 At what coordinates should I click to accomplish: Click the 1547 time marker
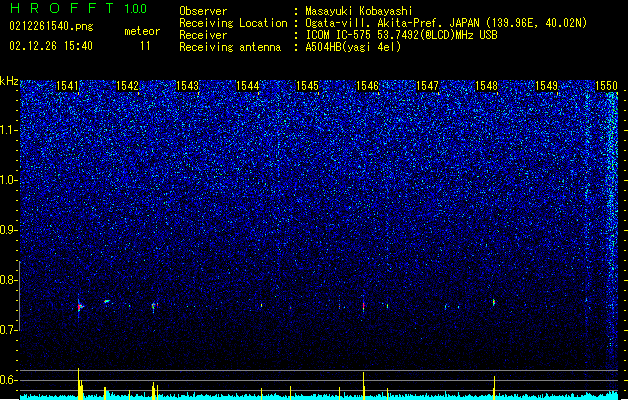point(427,86)
